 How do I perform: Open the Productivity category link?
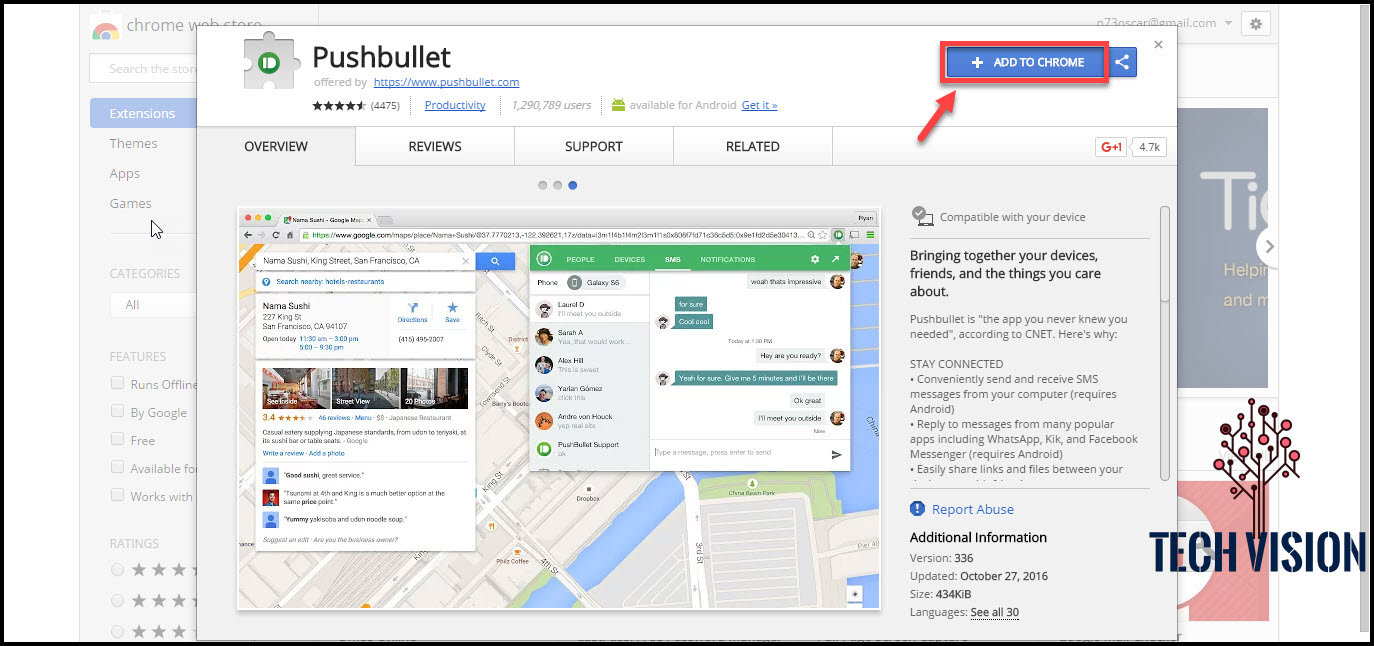pos(455,105)
